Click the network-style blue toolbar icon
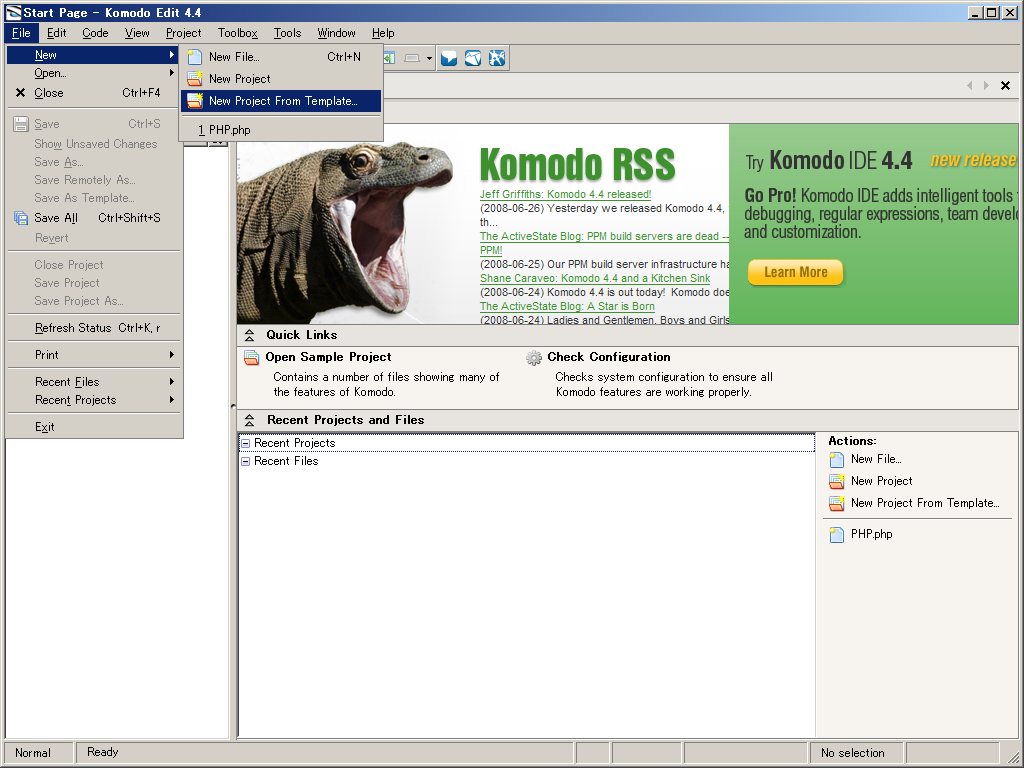 [x=497, y=58]
